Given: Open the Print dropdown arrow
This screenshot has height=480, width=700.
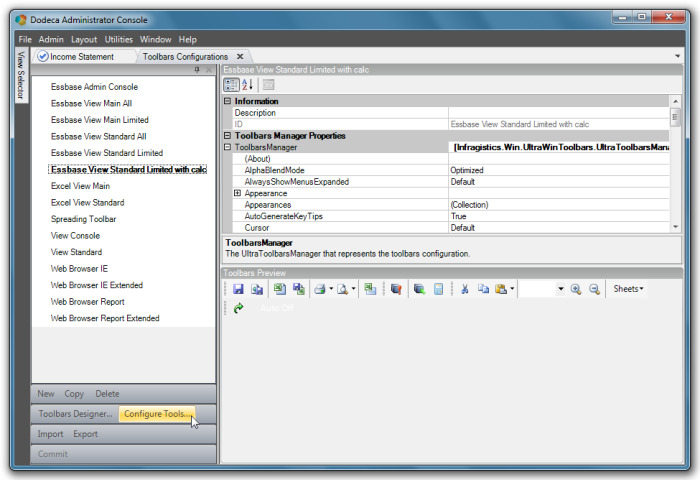Looking at the screenshot, I should click(331, 288).
